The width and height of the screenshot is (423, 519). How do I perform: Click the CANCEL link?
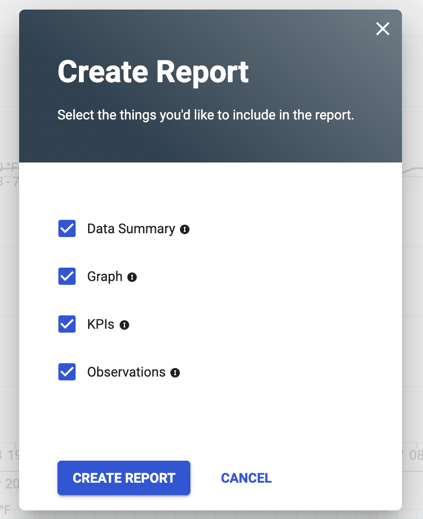246,478
